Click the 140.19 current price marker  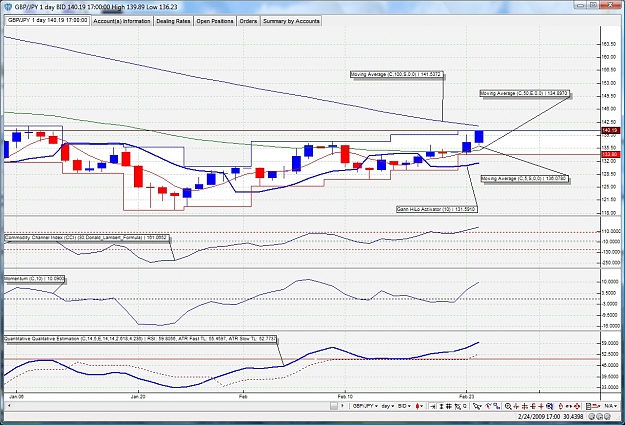coord(609,130)
